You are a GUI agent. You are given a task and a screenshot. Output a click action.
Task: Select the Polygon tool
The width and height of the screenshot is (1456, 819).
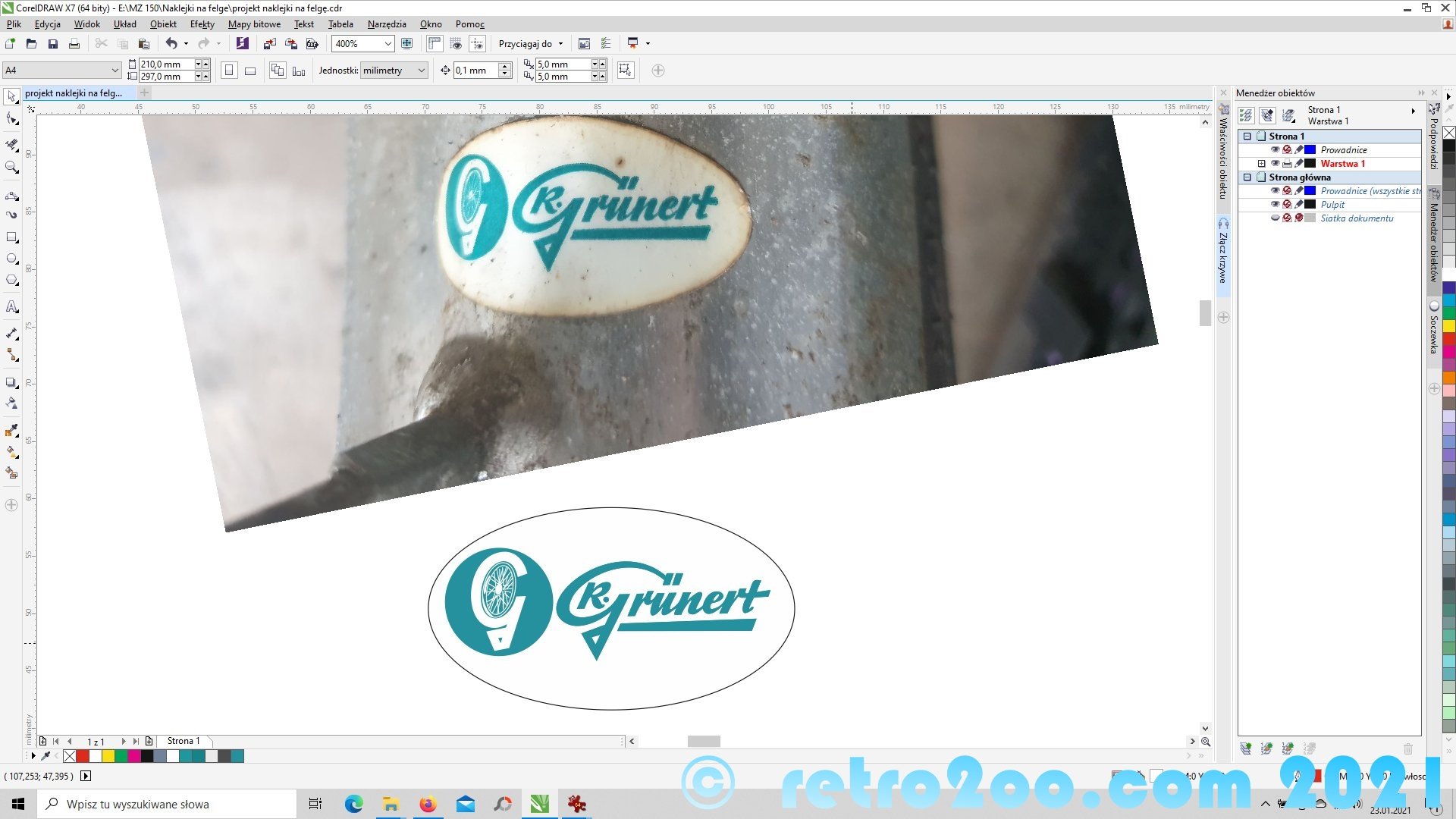tap(12, 280)
